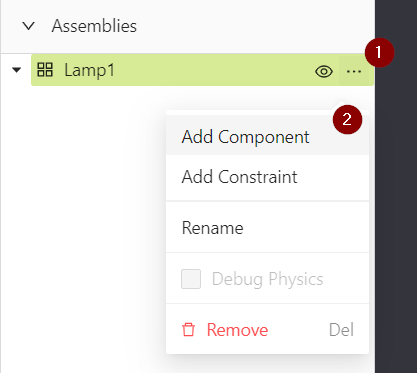
Task: Collapse the Assemblies section chevron
Action: tap(29, 26)
